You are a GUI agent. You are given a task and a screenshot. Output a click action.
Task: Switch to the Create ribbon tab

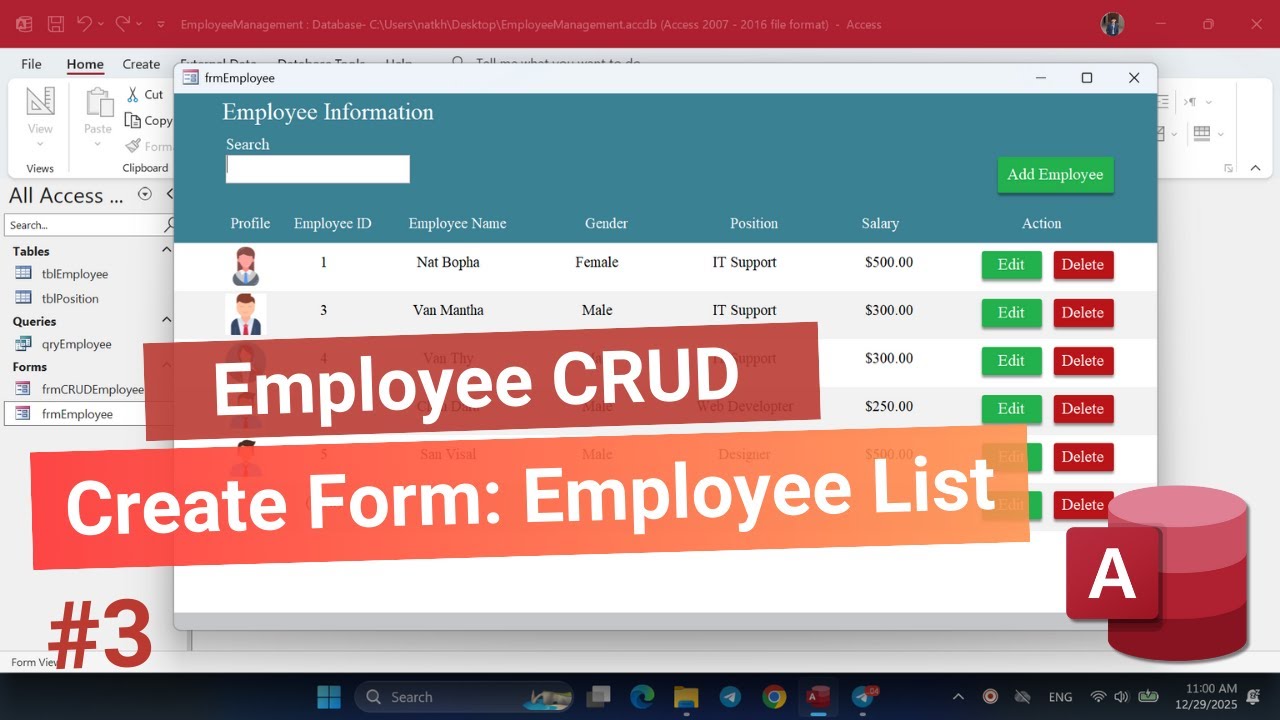tap(141, 64)
